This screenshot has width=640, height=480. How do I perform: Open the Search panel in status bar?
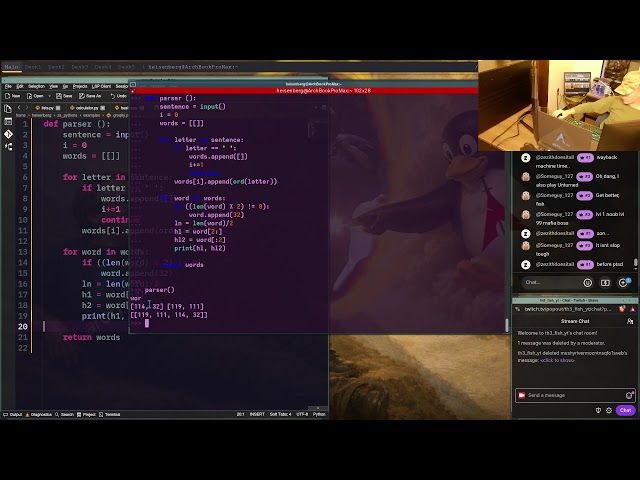coord(64,414)
